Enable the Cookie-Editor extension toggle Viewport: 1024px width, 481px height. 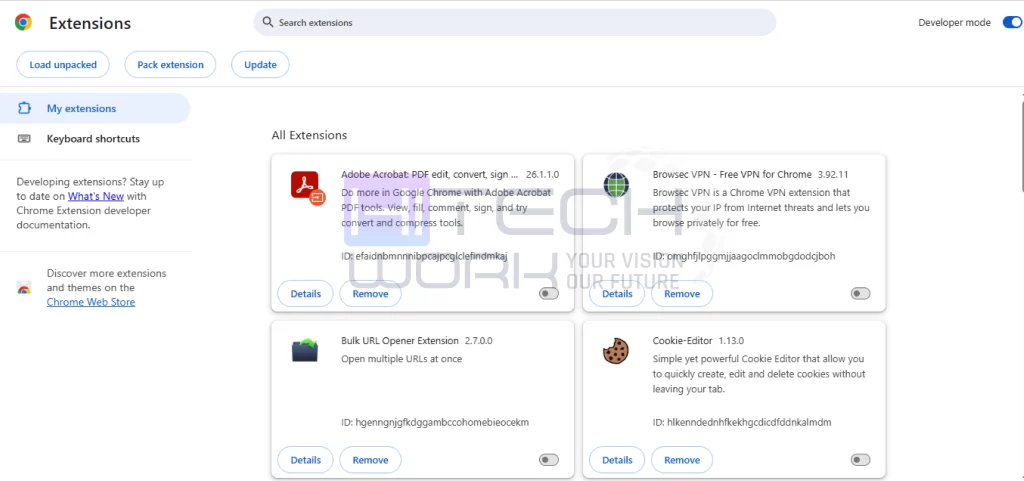pos(860,460)
